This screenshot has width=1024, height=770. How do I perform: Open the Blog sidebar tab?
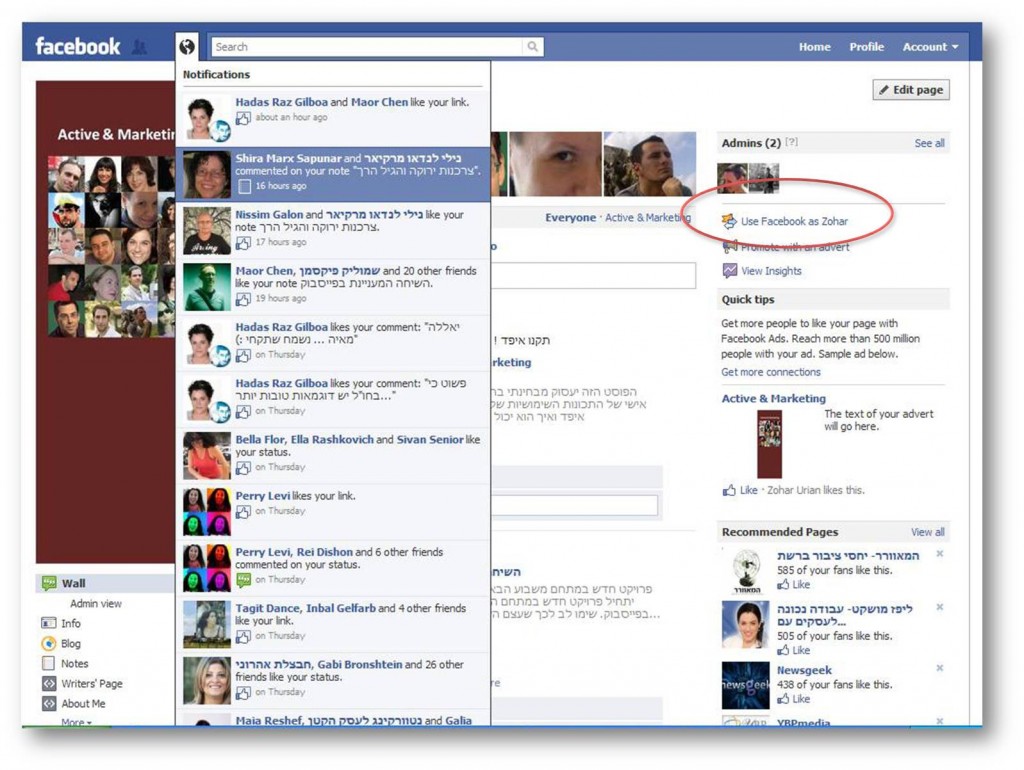[71, 644]
